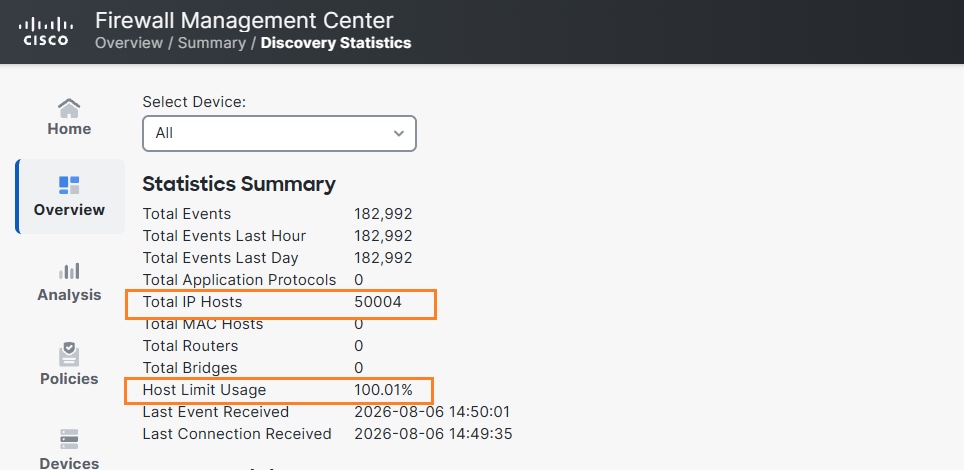Click the Home menu label

pyautogui.click(x=69, y=129)
